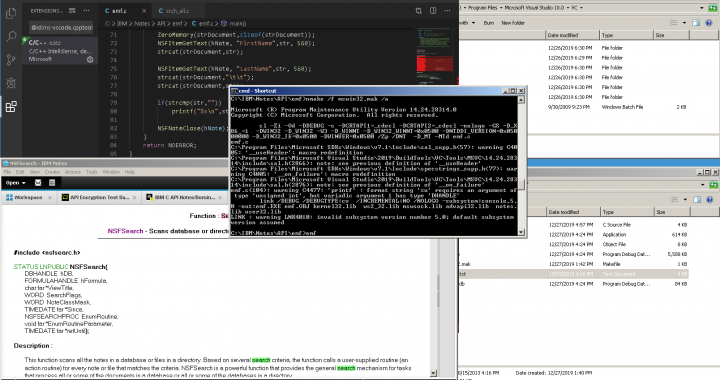Open the Actions menu in IBM Notes
The image size is (720, 380).
coord(73,172)
